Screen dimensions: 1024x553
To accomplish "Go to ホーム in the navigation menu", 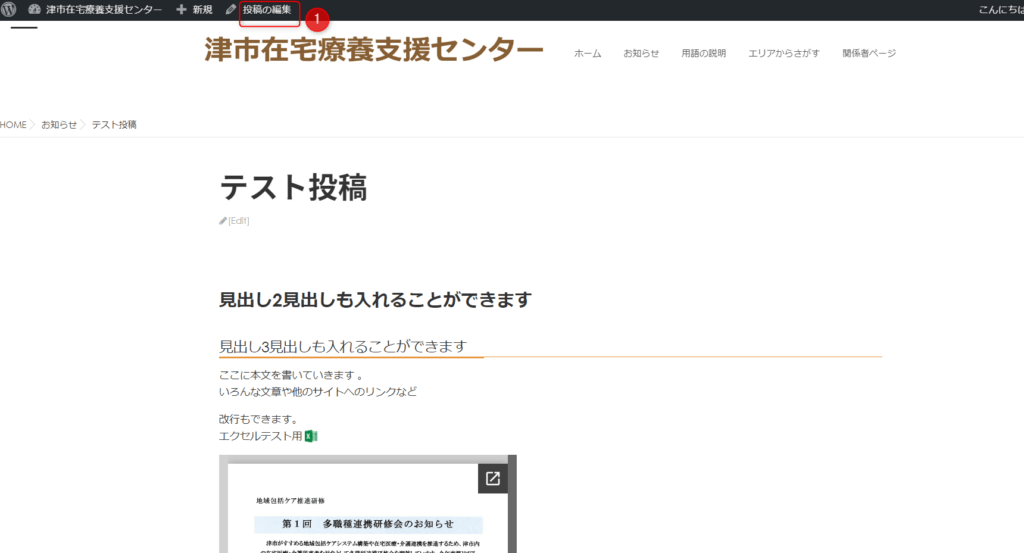I will point(587,53).
